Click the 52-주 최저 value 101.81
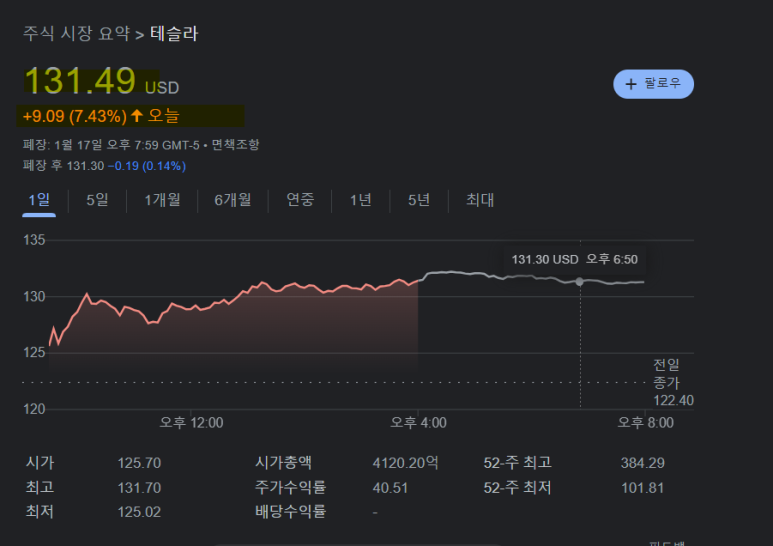The image size is (773, 546). point(642,488)
